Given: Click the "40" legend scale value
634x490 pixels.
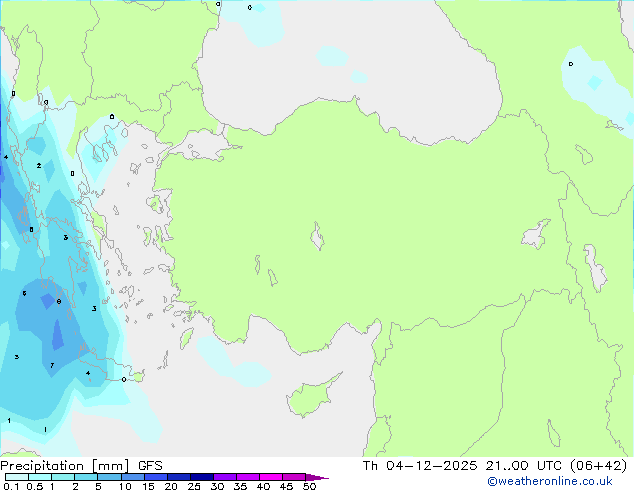Looking at the screenshot, I should (x=263, y=486).
